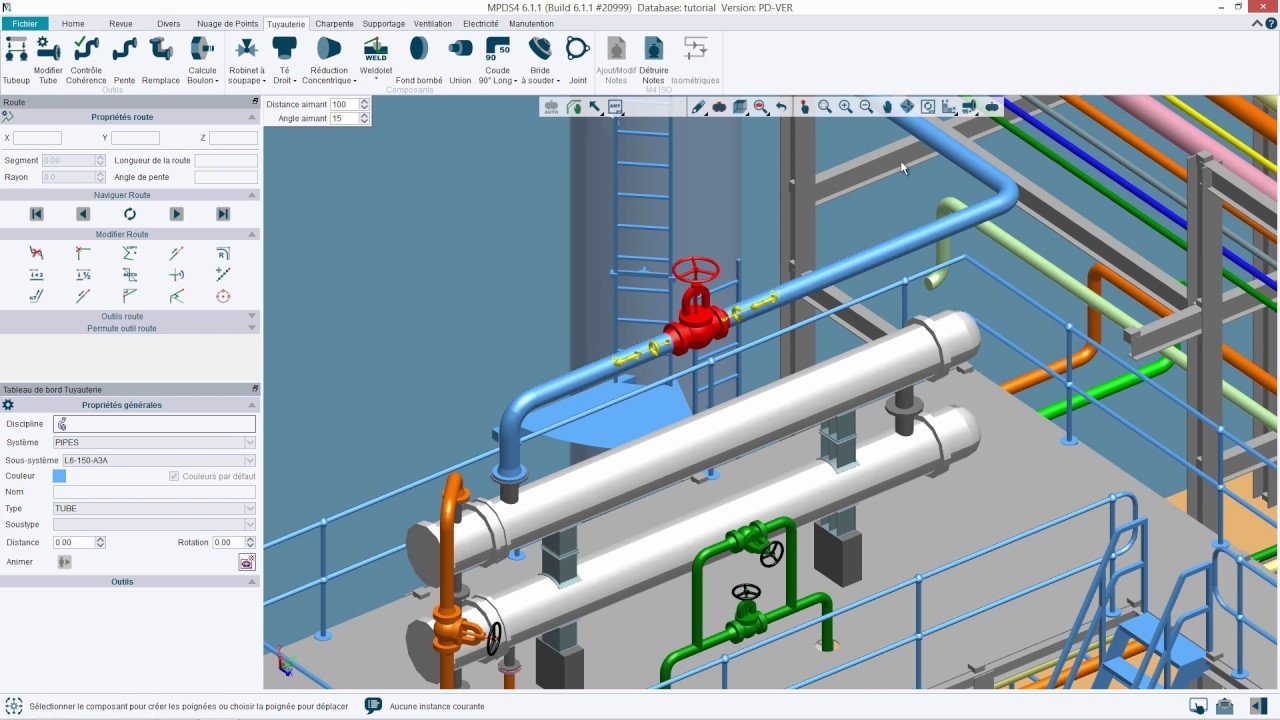
Task: Insert a Union component
Action: tap(460, 61)
